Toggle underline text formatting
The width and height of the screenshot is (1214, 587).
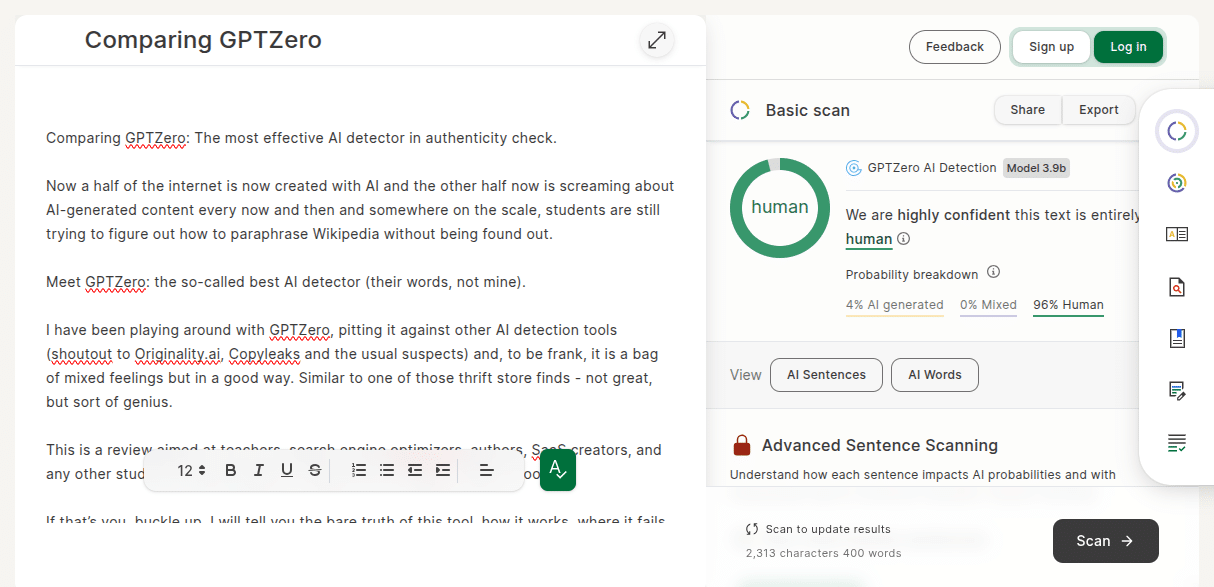[x=287, y=470]
